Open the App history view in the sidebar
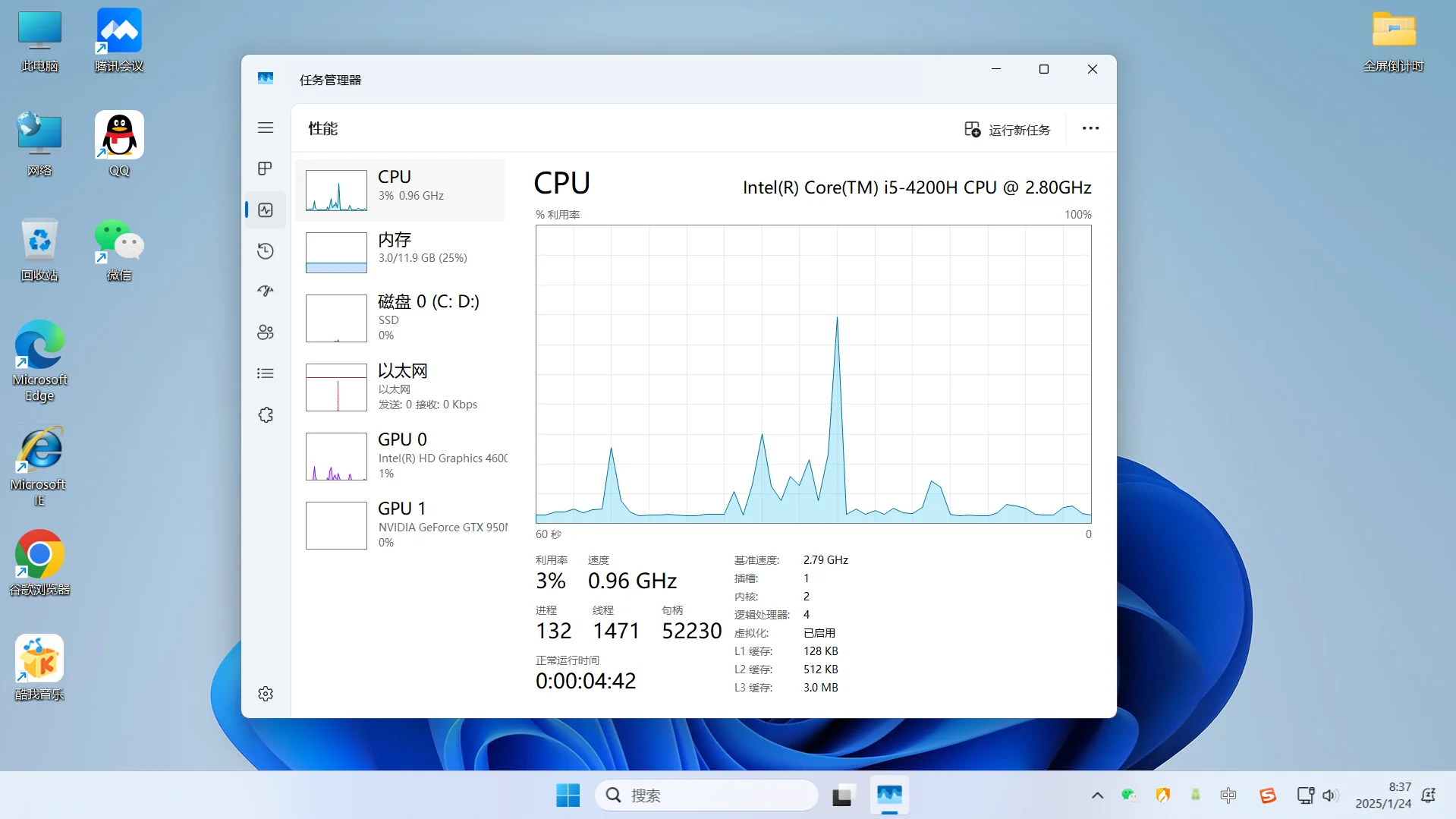This screenshot has height=819, width=1456. pyautogui.click(x=265, y=250)
